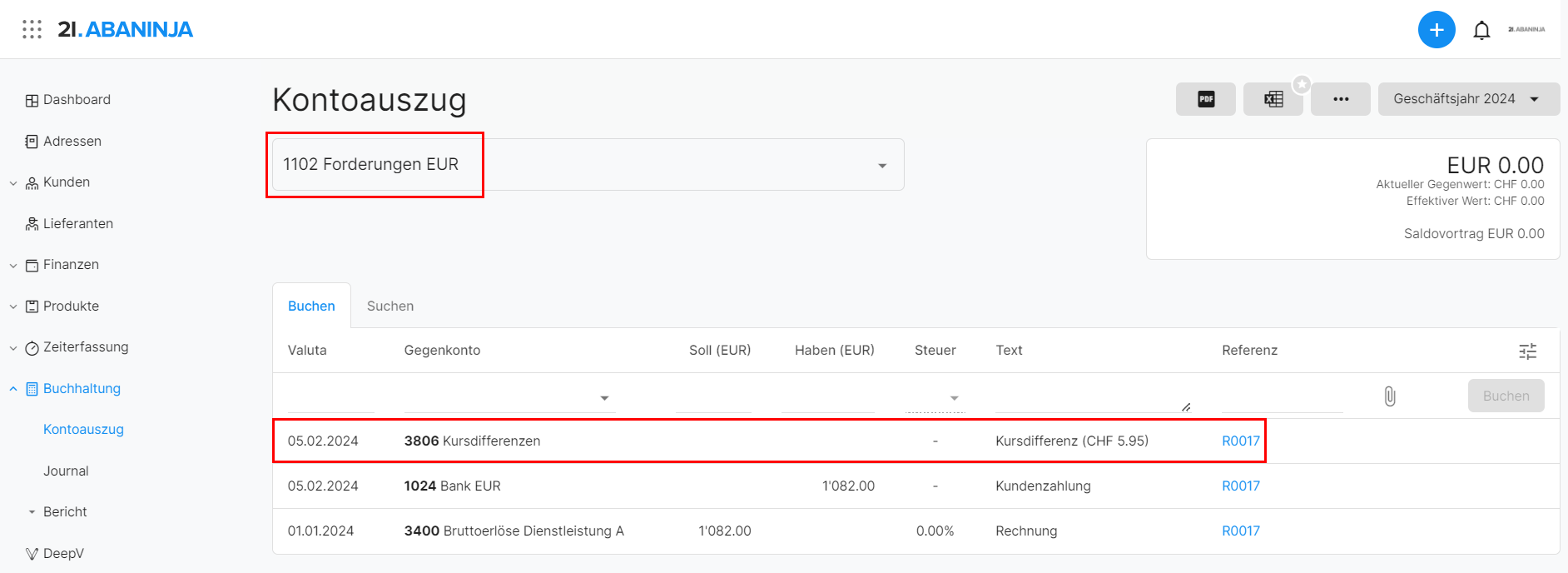1568x573 pixels.
Task: Click Kursdifferenz (CHF 5.95) text
Action: point(1071,441)
